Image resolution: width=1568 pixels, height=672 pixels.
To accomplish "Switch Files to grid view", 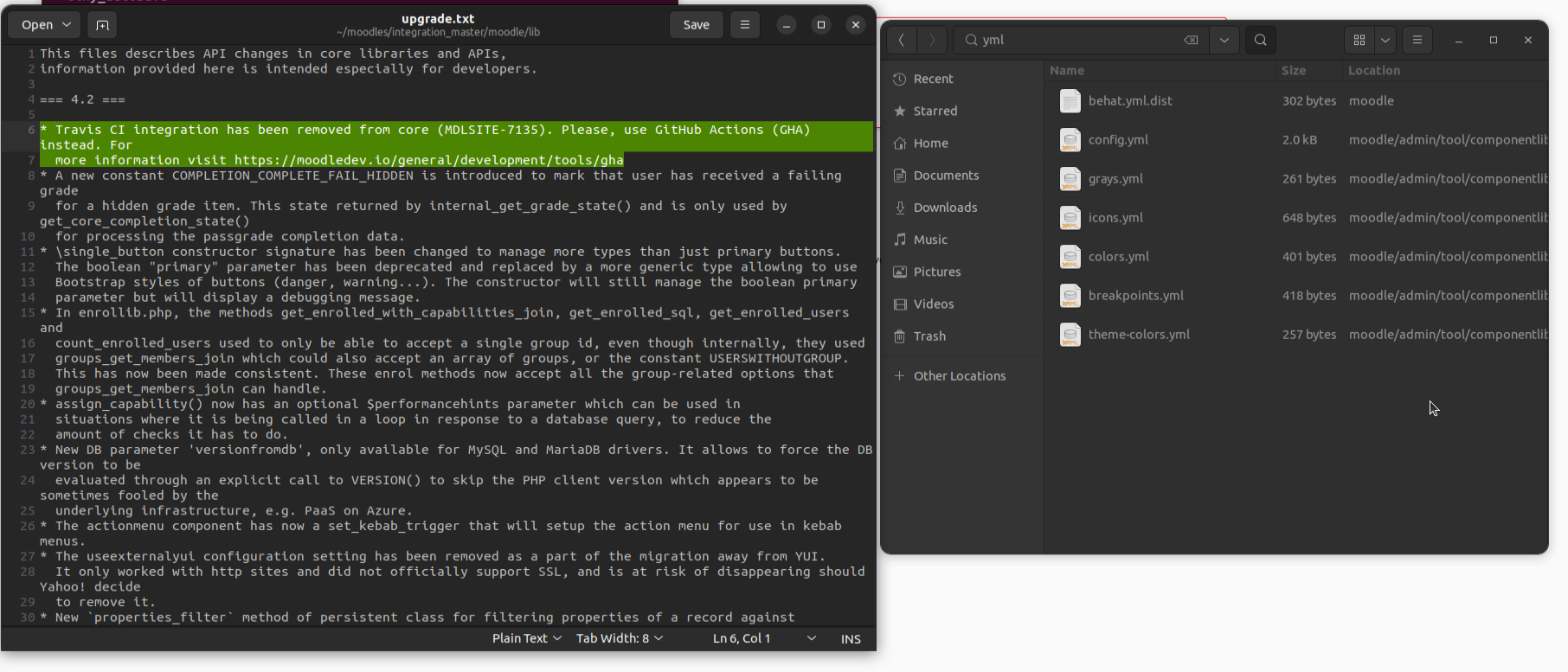I will pyautogui.click(x=1359, y=40).
